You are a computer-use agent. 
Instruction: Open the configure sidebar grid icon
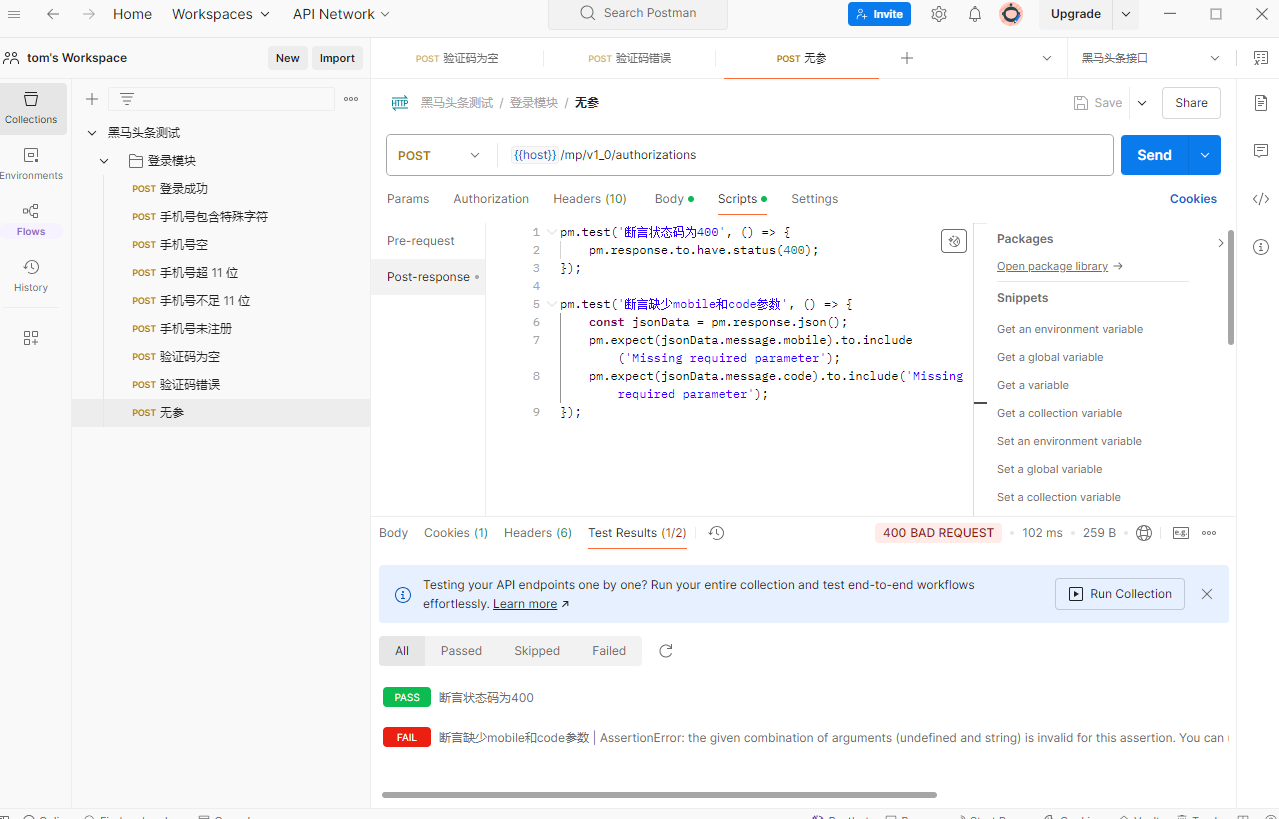[31, 338]
